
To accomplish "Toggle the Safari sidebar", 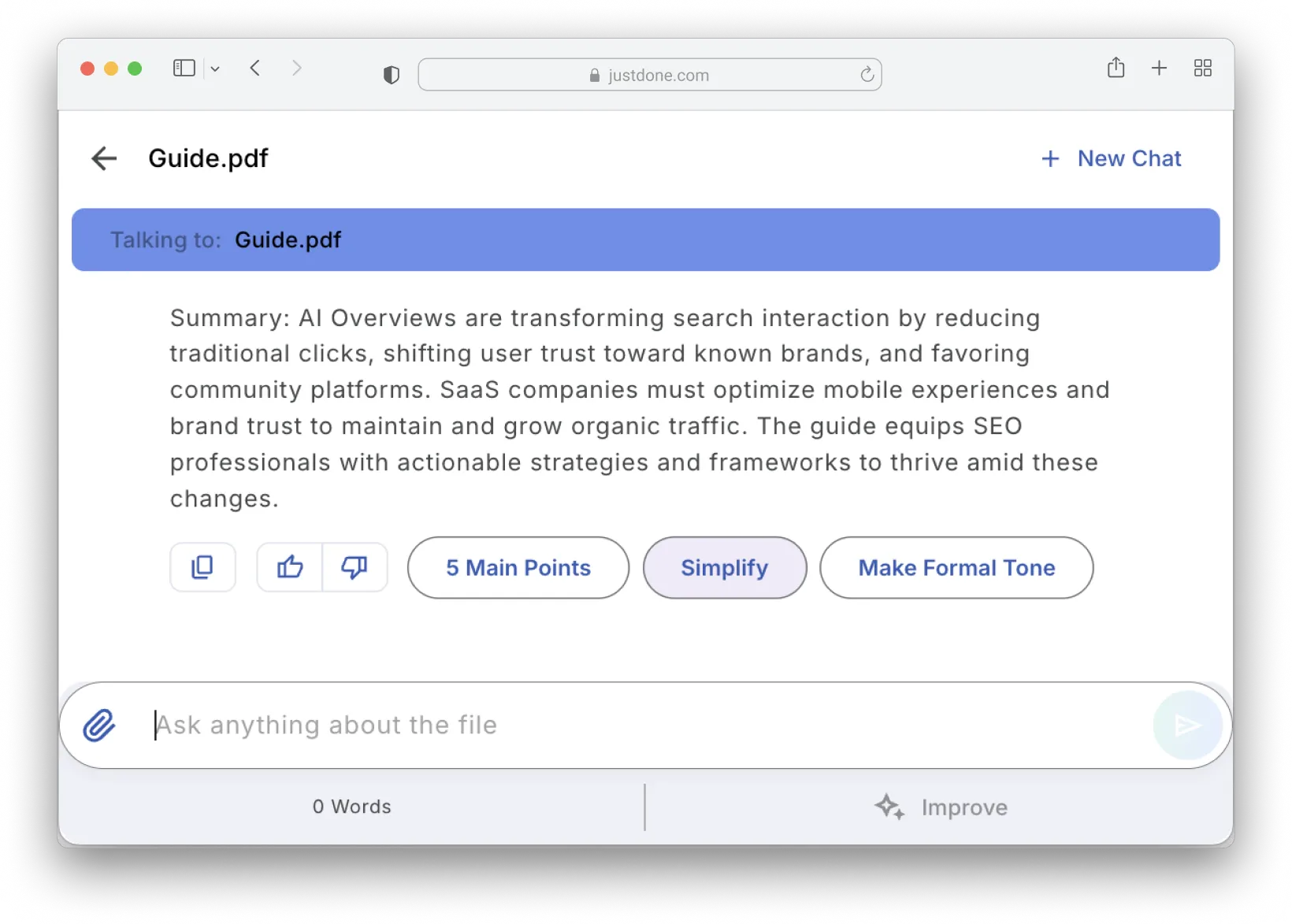I will coord(184,69).
